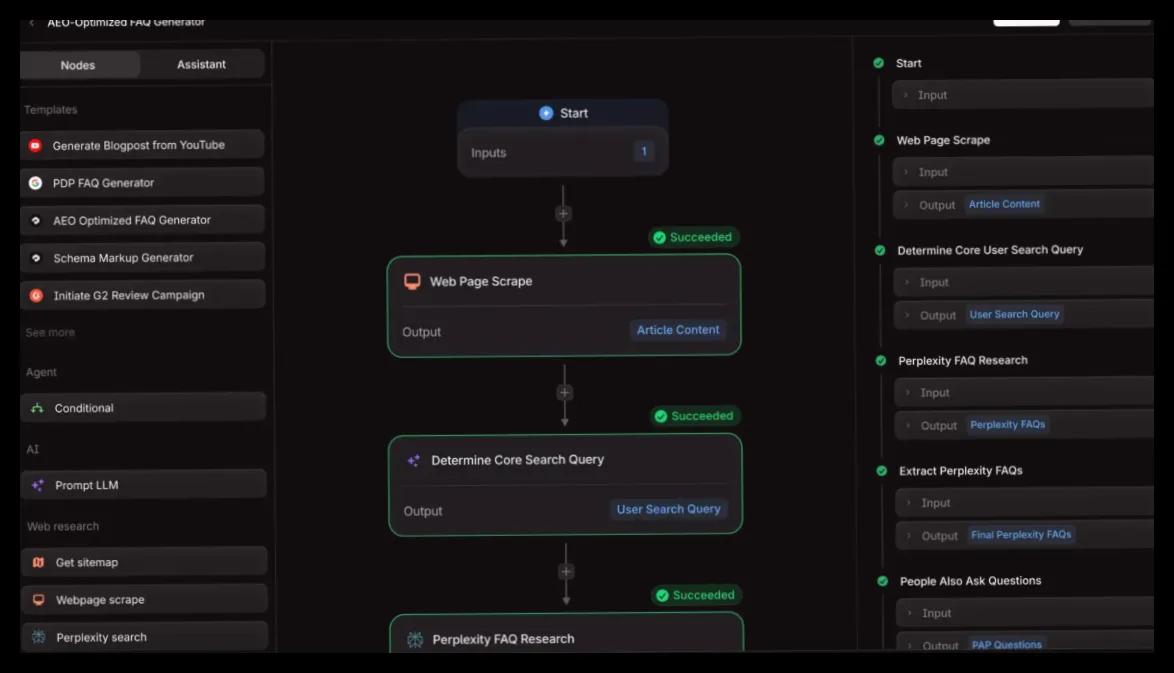Click the Prompt LLM sparkle icon
Screen dimensions: 1174x673
tap(37, 485)
